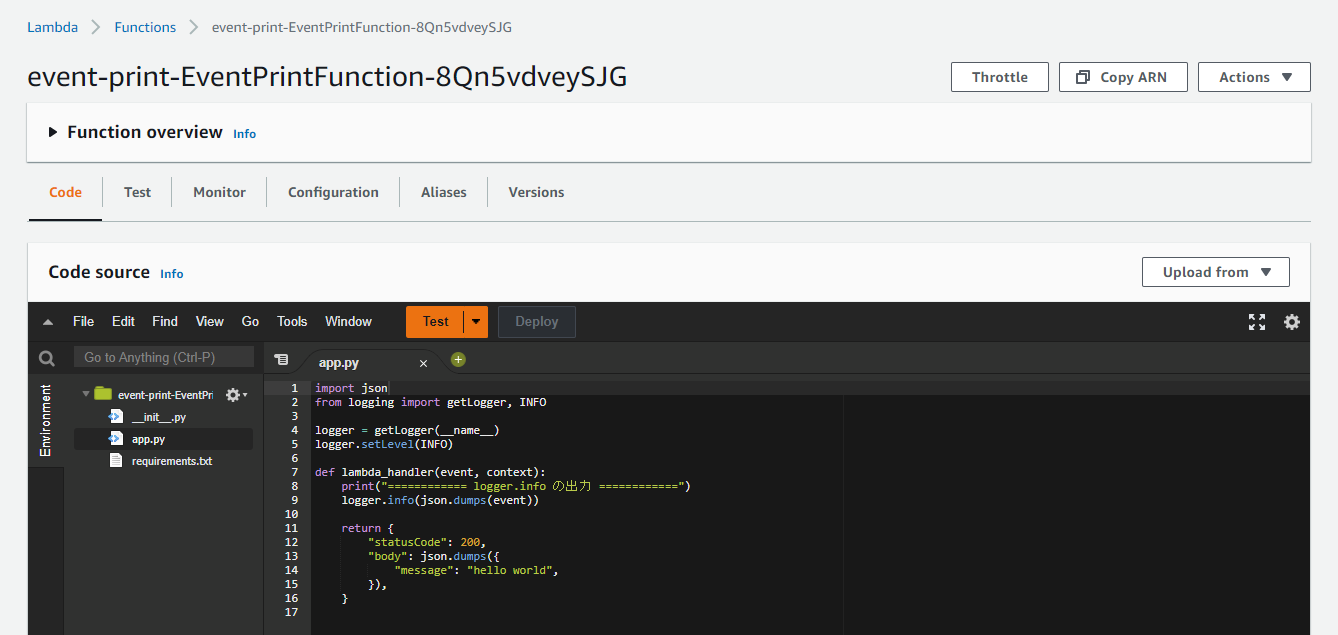Click line number 7 in gutter
The image size is (1338, 635).
[x=295, y=472]
